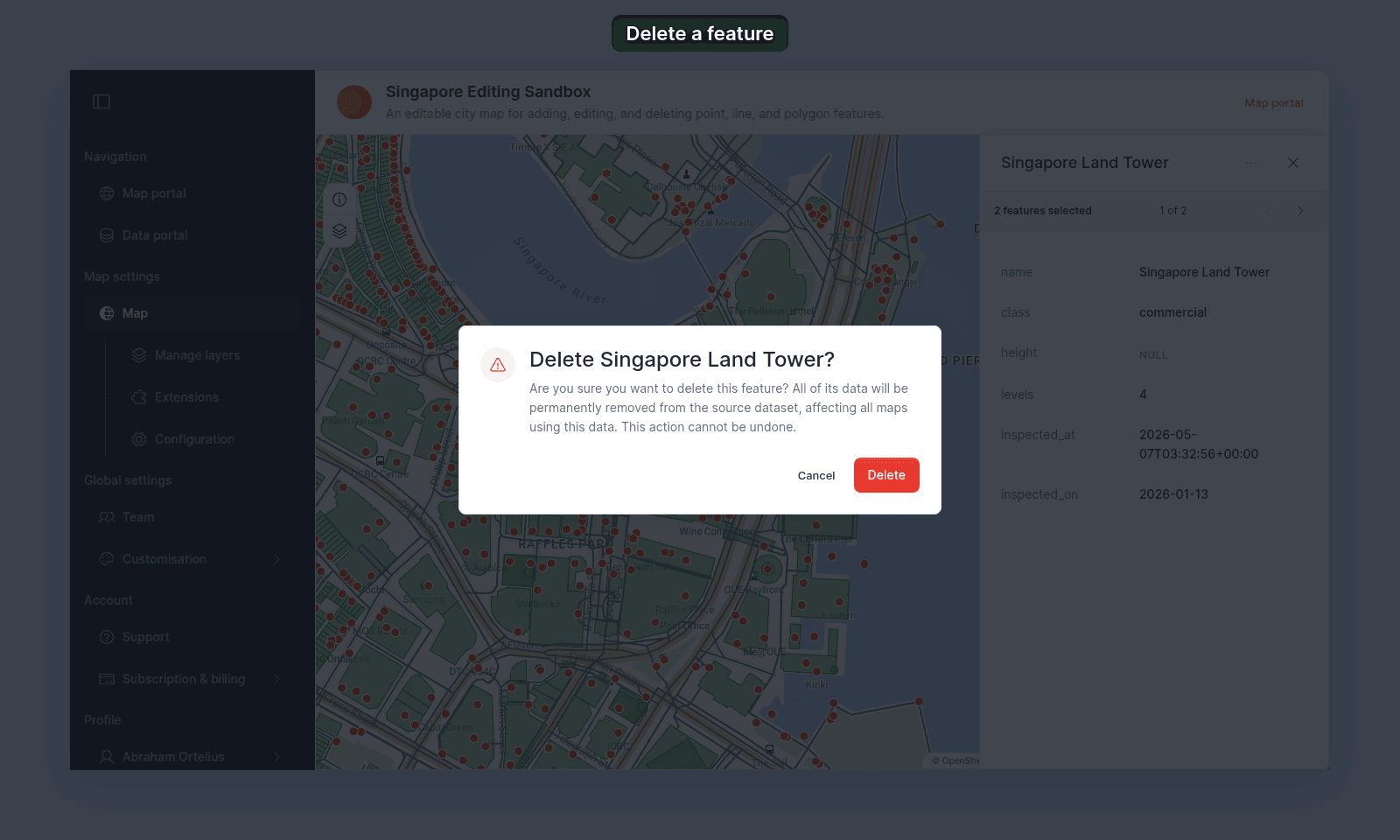Click the Data portal database icon
1400x840 pixels.
107,235
